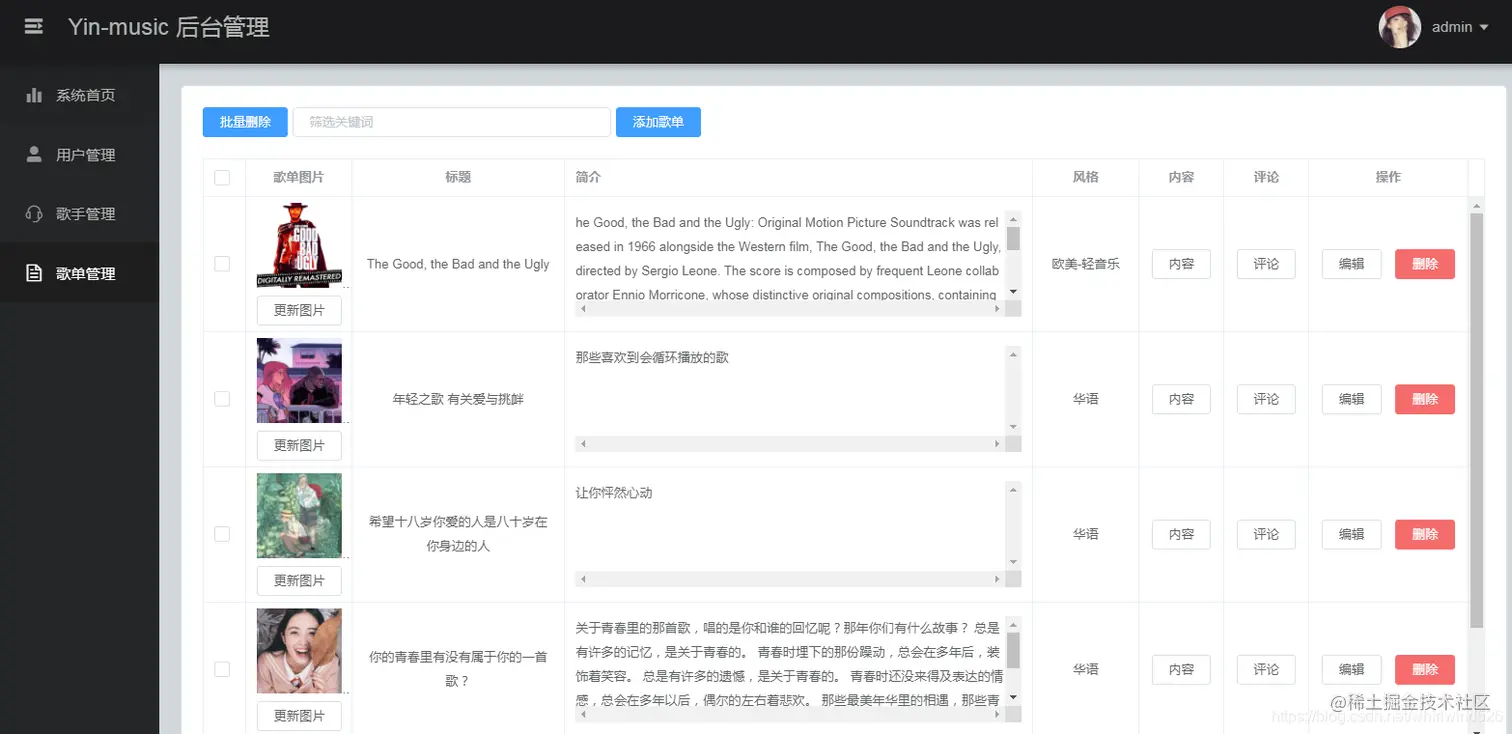Click down arrow in Good Bad Ugly description scrollbar
The height and width of the screenshot is (734, 1512).
[1013, 291]
